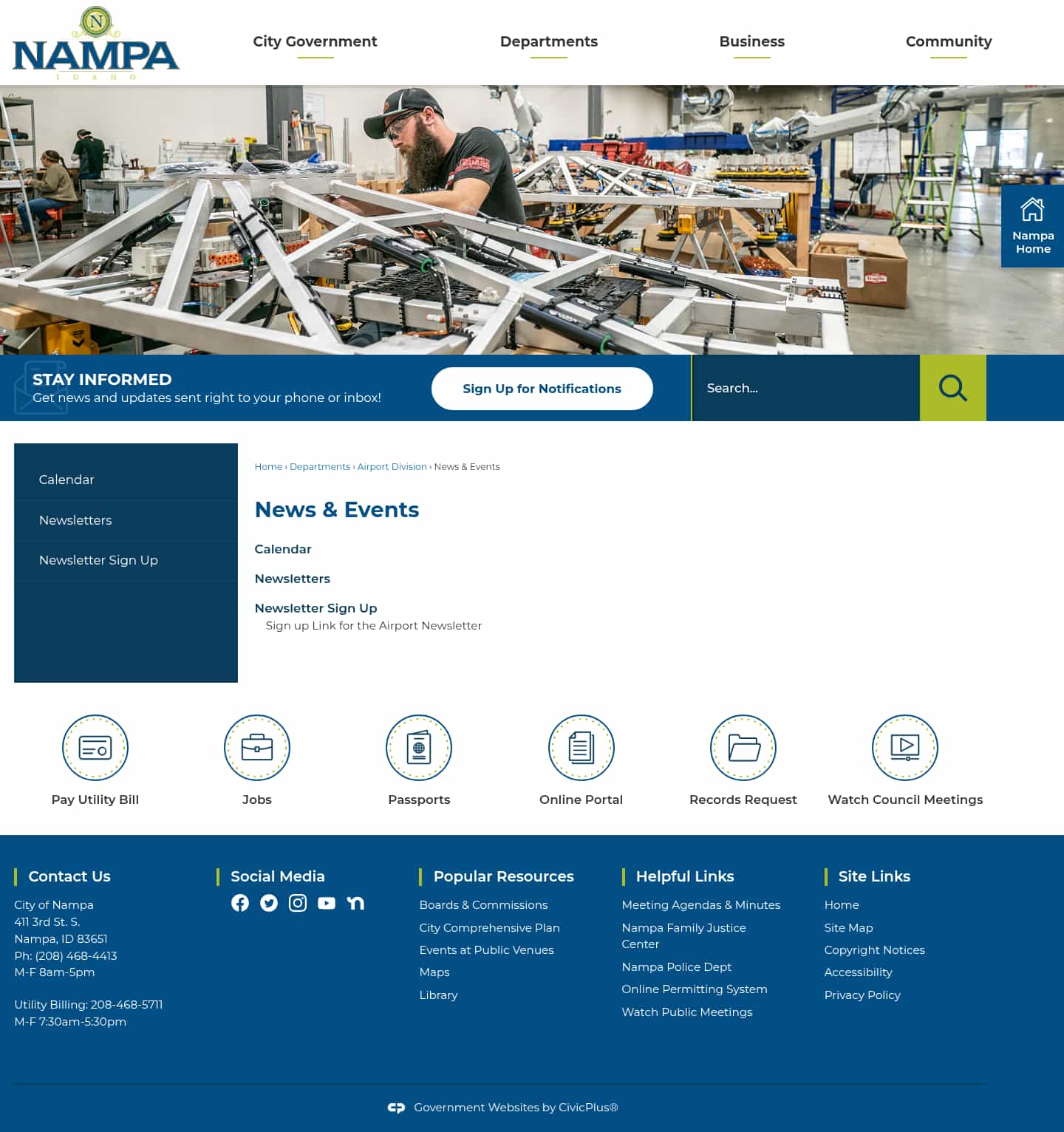This screenshot has height=1132, width=1064.
Task: Click the Airport Division breadcrumb link
Action: point(392,466)
